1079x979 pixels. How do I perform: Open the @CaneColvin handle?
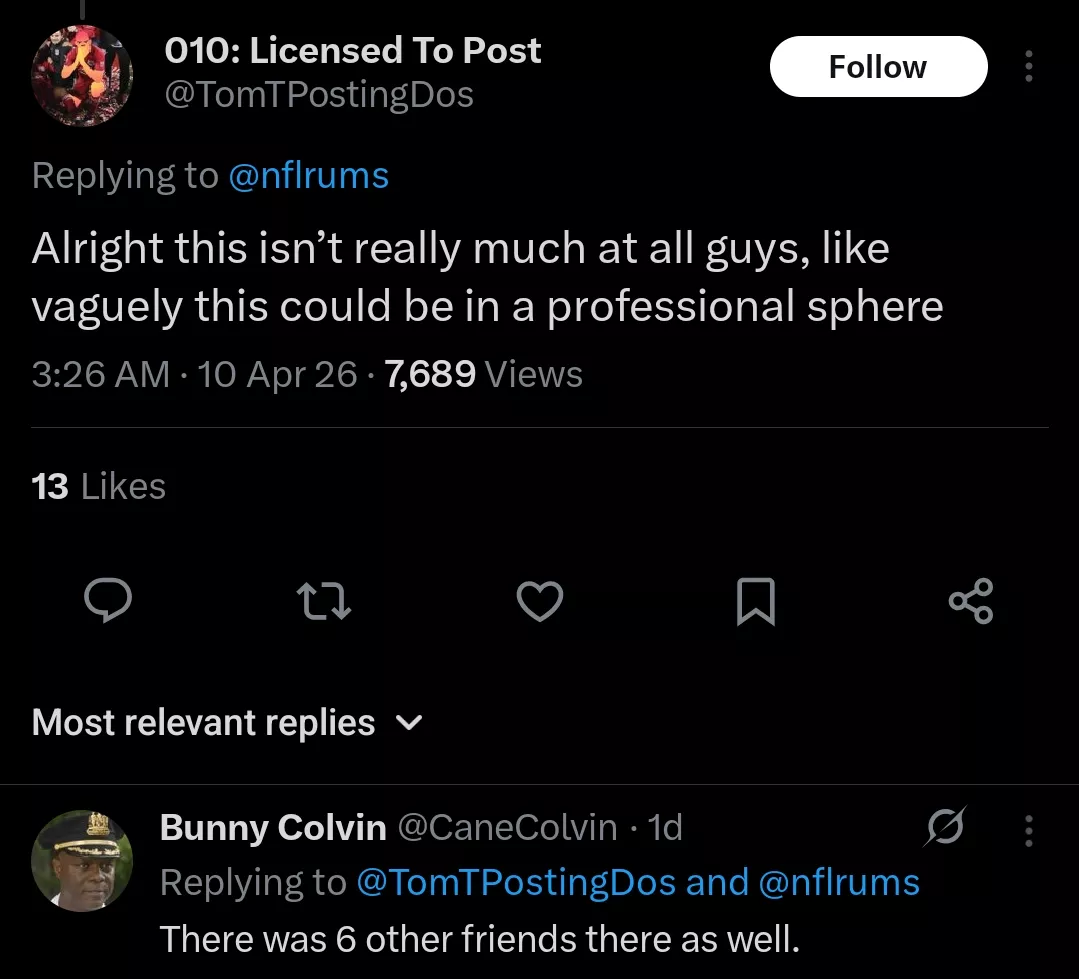tap(507, 828)
